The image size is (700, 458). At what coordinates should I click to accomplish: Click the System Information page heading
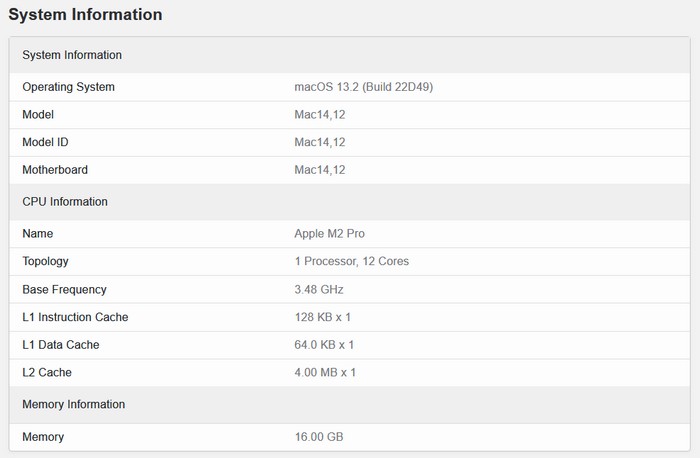tap(85, 15)
